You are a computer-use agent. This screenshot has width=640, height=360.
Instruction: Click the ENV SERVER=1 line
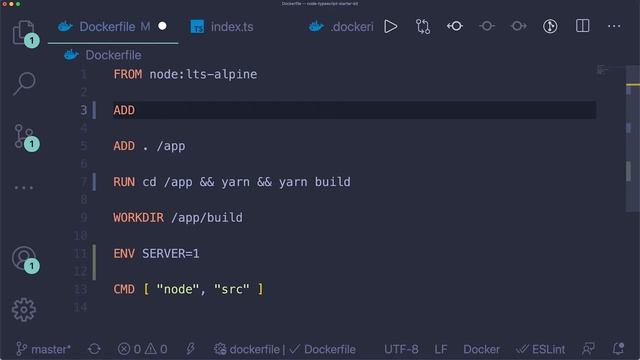point(156,254)
